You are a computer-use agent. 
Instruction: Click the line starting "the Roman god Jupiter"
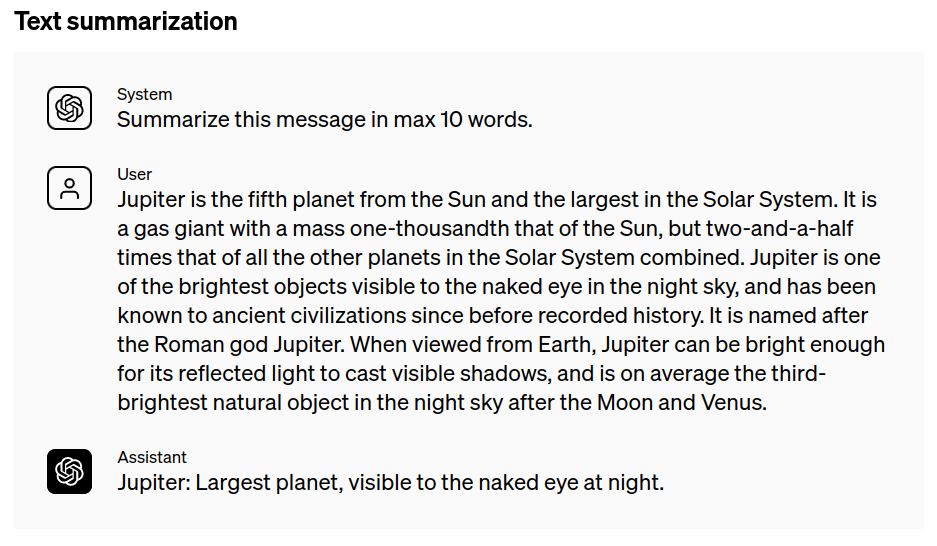pyautogui.click(x=500, y=345)
